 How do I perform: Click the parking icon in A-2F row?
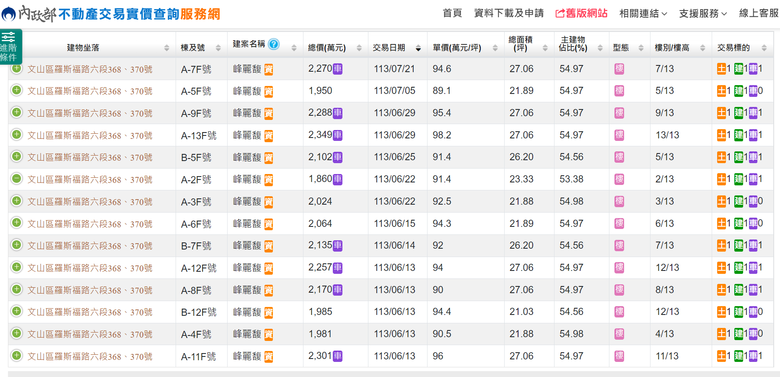tap(337, 179)
